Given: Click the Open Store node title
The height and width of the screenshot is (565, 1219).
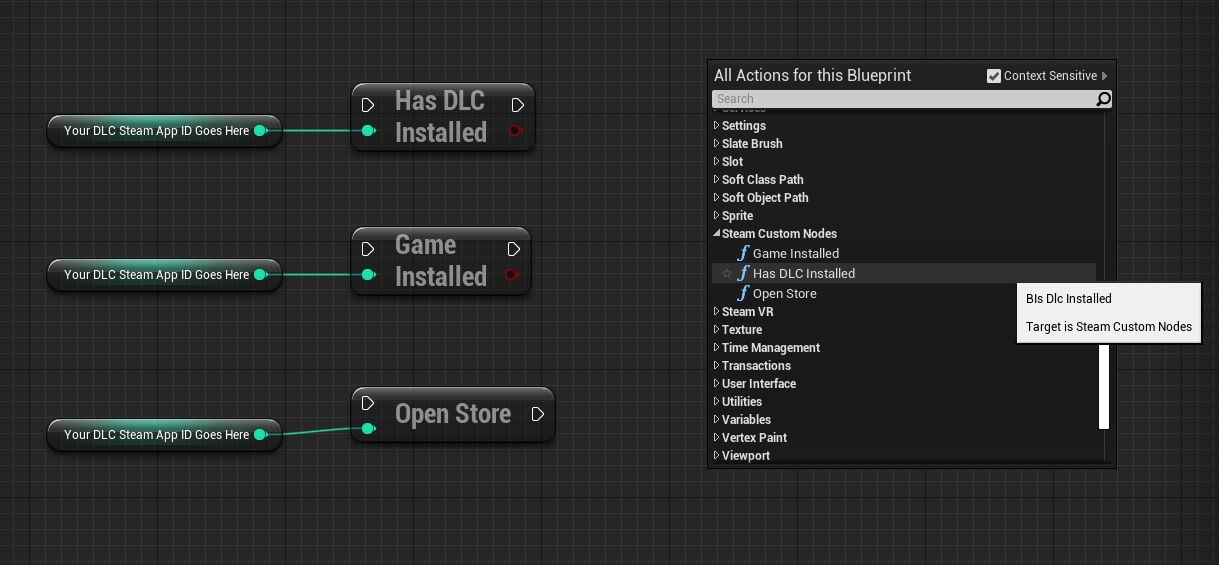Looking at the screenshot, I should [452, 414].
